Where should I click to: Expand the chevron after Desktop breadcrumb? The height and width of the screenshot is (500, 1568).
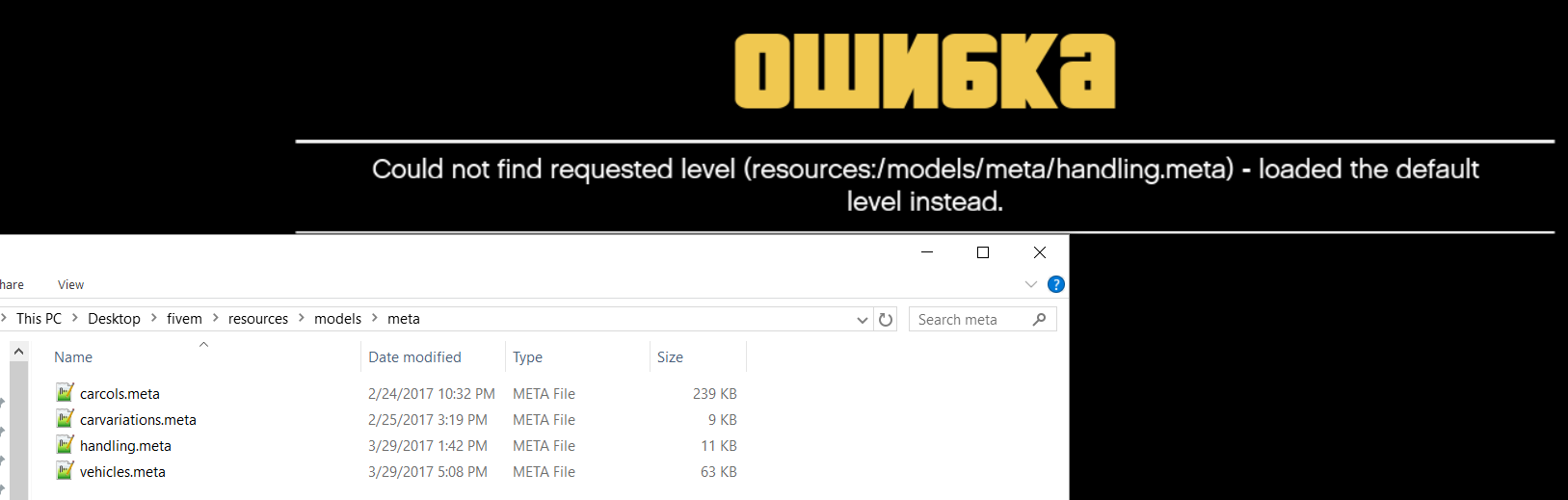(x=153, y=318)
